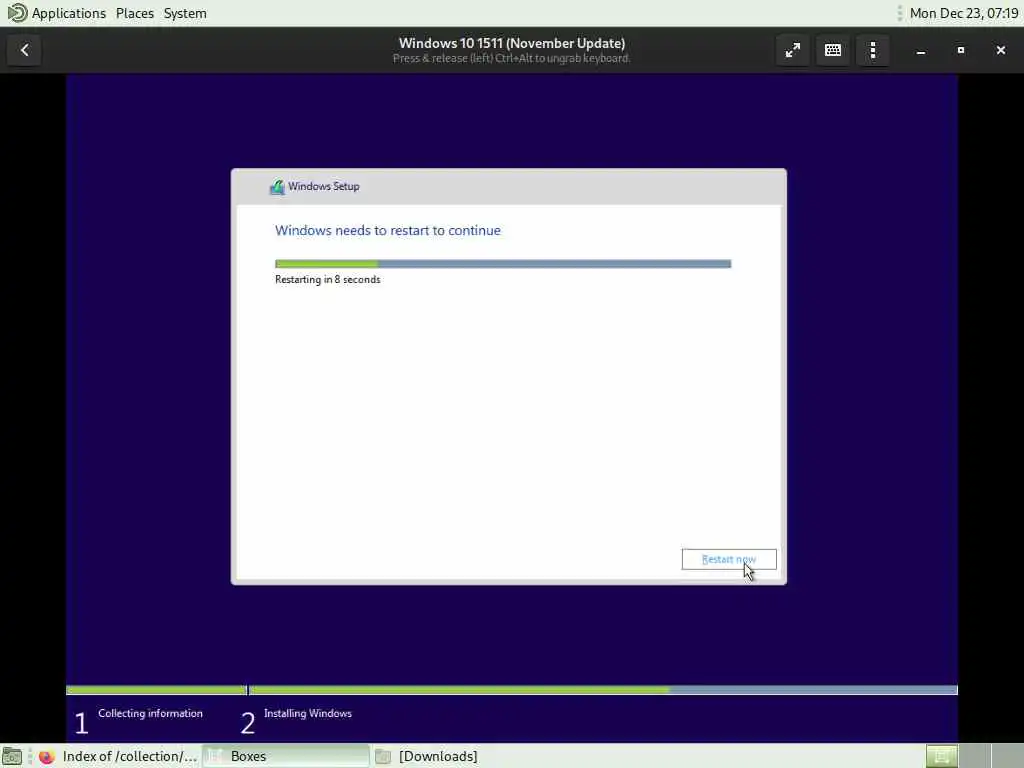The image size is (1024, 768).
Task: Open the System menu
Action: point(185,13)
